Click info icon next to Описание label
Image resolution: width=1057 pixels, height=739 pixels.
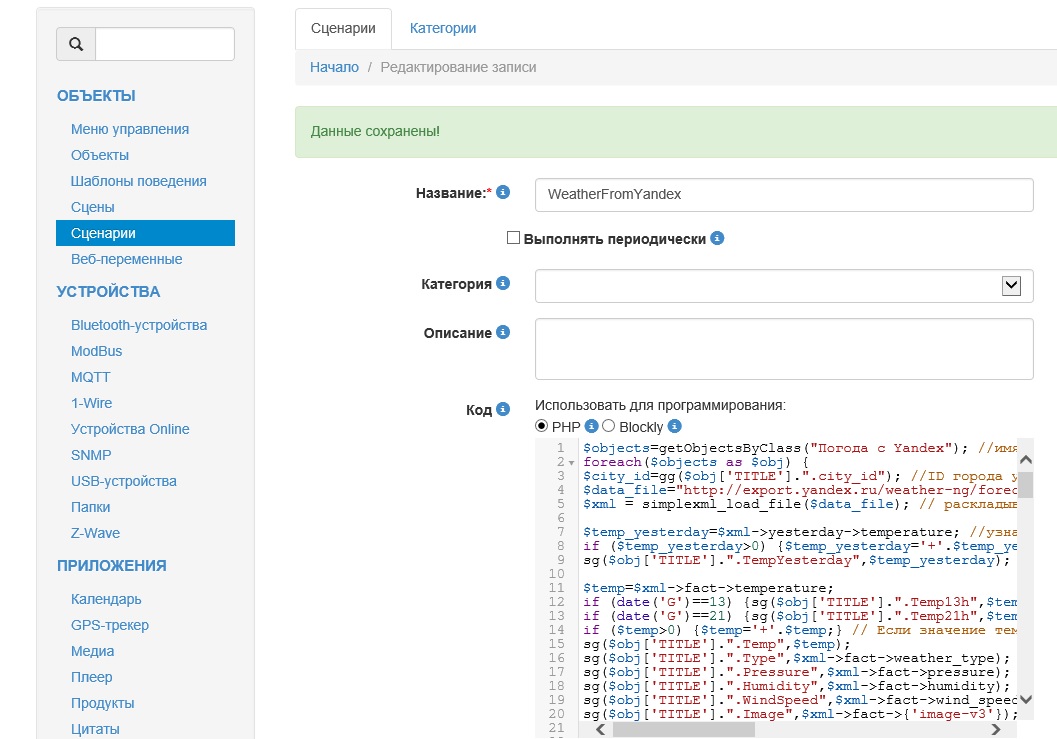point(503,332)
